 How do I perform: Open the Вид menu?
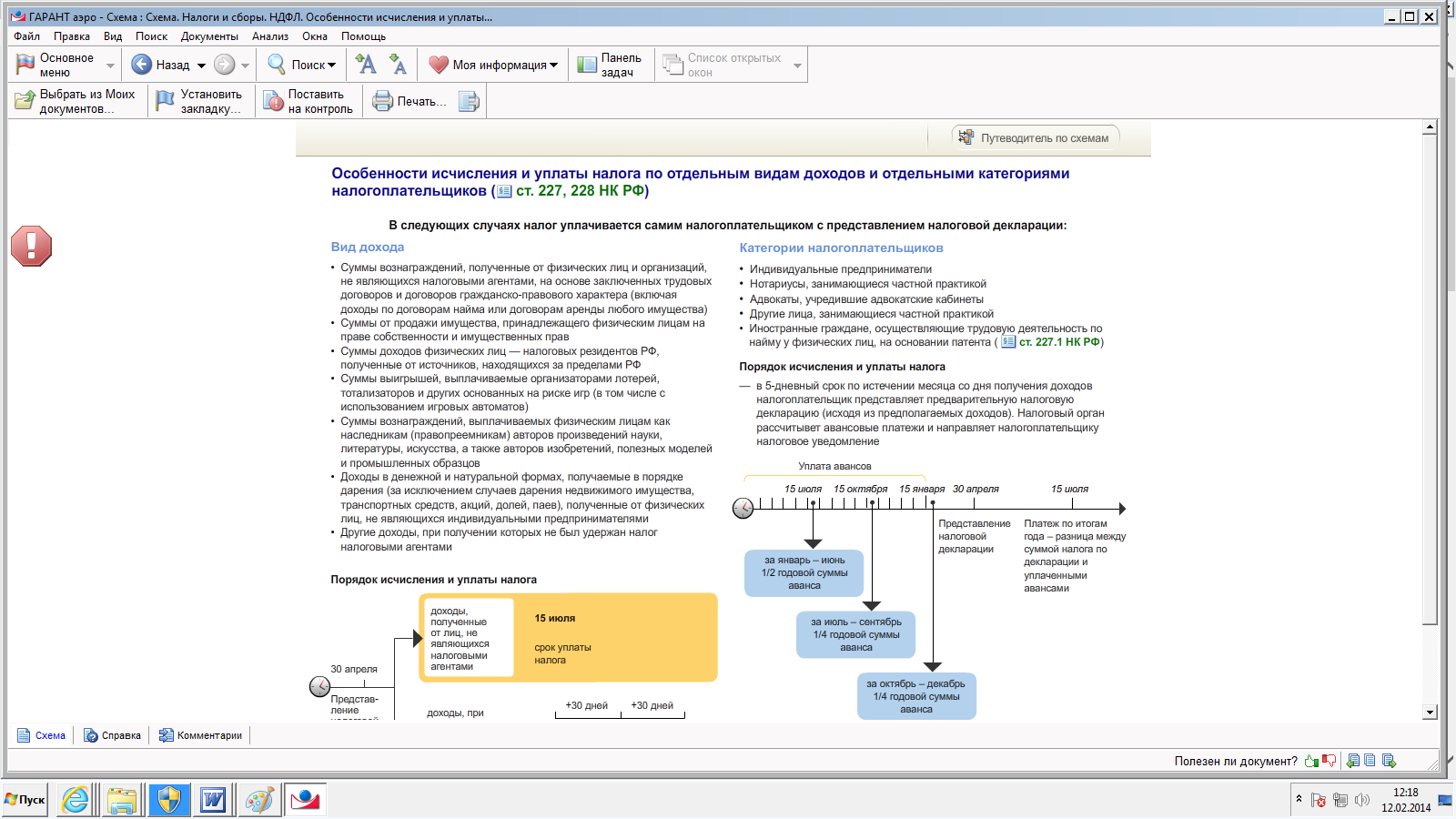[x=113, y=36]
